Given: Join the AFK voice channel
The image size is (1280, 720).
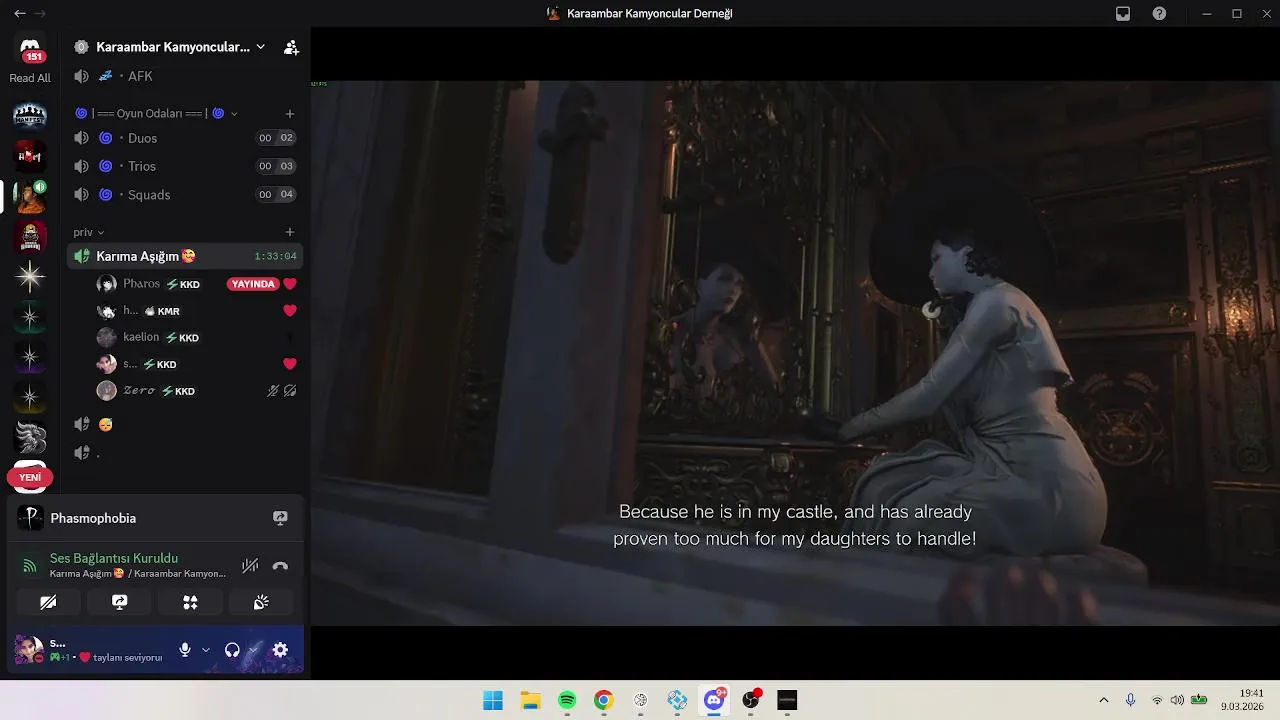Looking at the screenshot, I should point(185,76).
